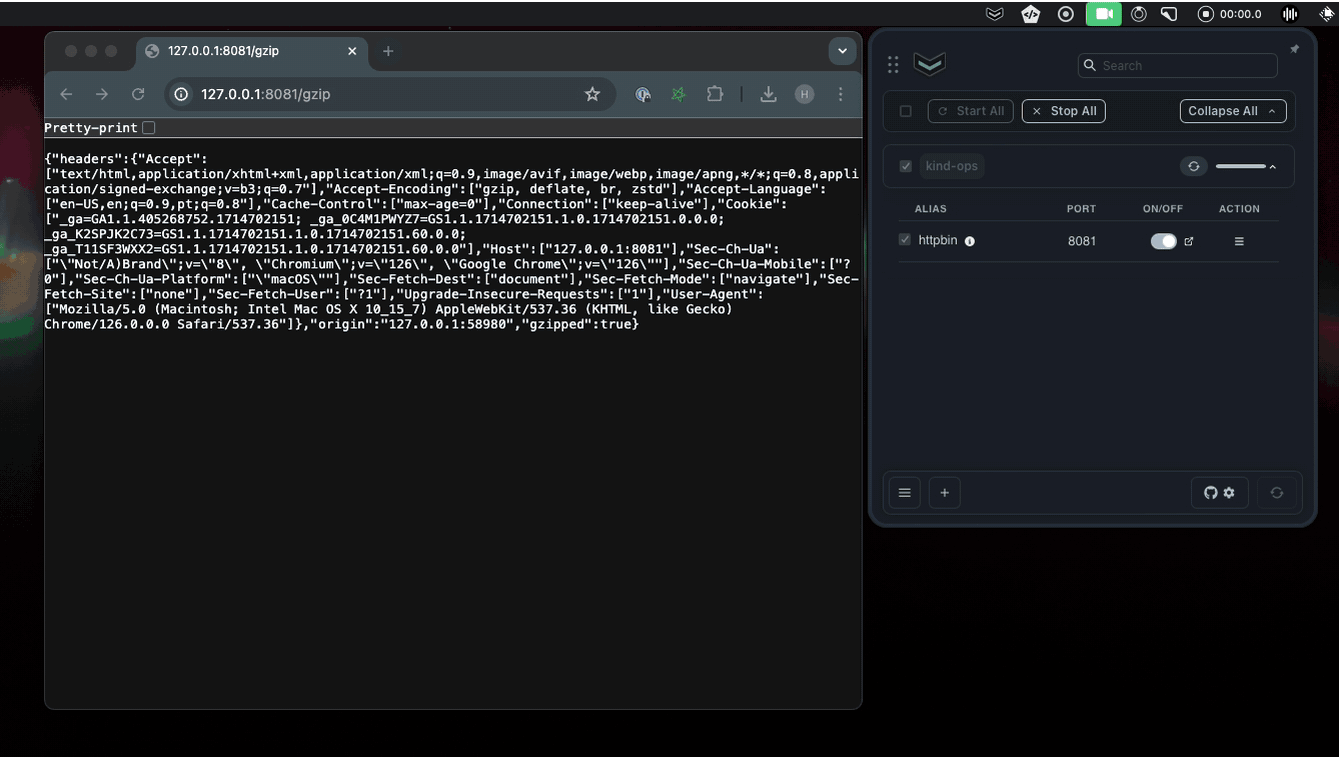Click inside the Search field
The height and width of the screenshot is (757, 1339).
click(1177, 65)
